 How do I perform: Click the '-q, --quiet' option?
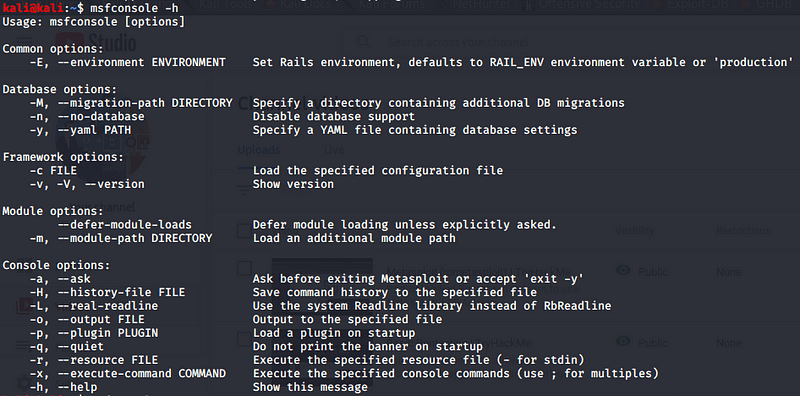coord(67,346)
